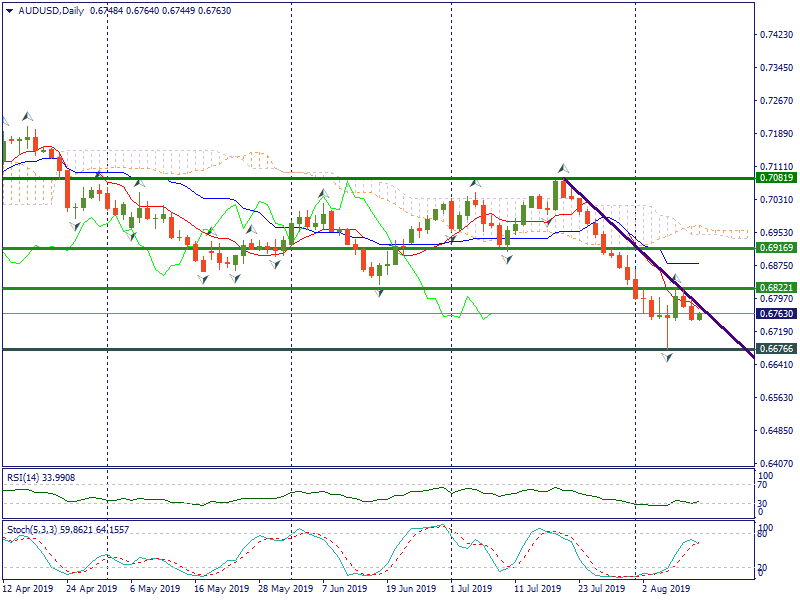Select the 0.68221 price level label
Image resolution: width=800 pixels, height=600 pixels.
tap(776, 288)
